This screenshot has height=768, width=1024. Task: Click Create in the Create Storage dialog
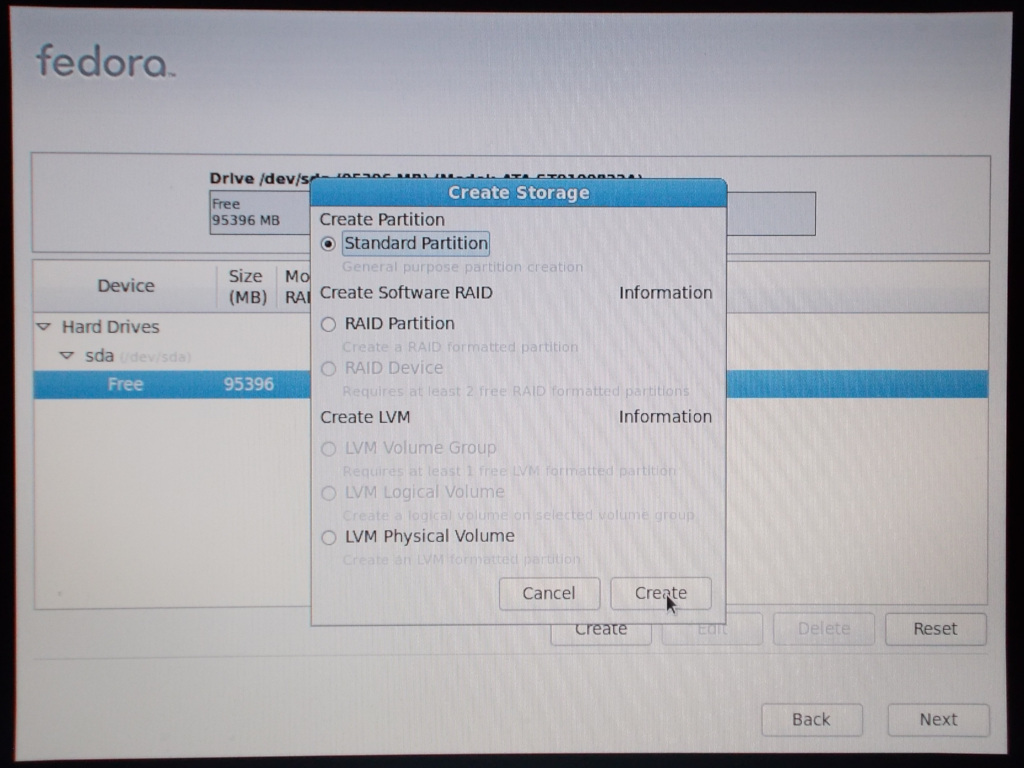coord(660,593)
